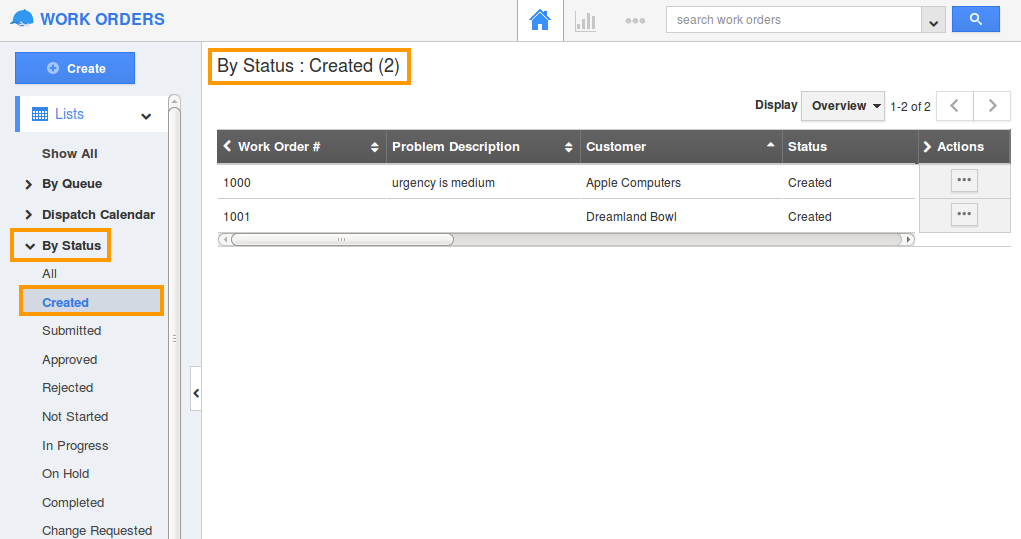Click the Apple Computers customer cell
The width and height of the screenshot is (1021, 539).
(x=634, y=183)
